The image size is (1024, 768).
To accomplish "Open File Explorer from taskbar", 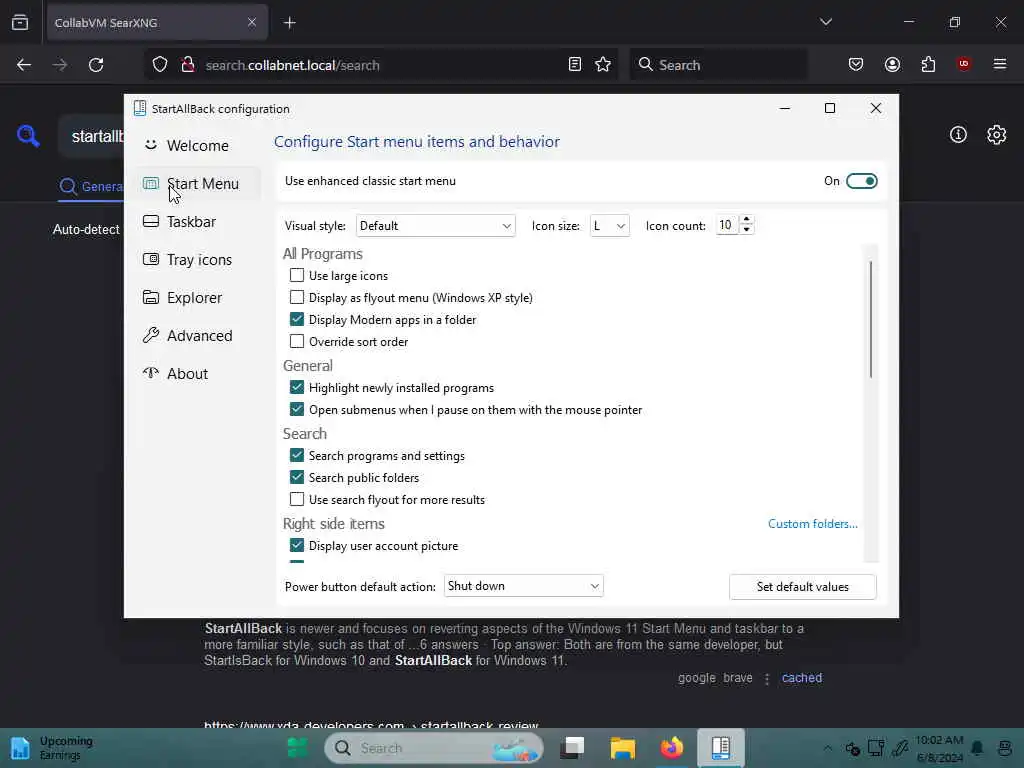I will pyautogui.click(x=623, y=748).
